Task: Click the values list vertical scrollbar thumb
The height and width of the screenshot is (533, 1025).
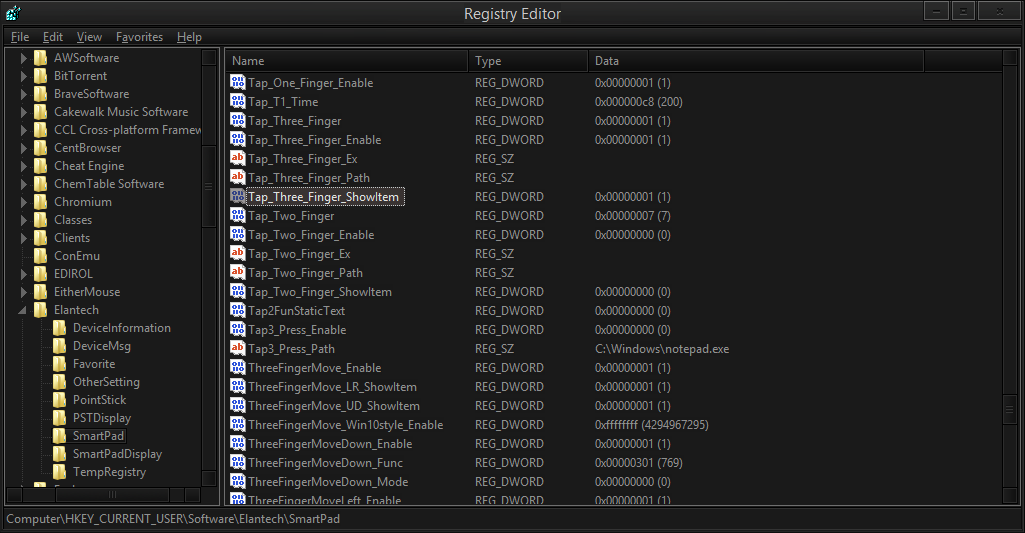Action: pyautogui.click(x=1013, y=410)
